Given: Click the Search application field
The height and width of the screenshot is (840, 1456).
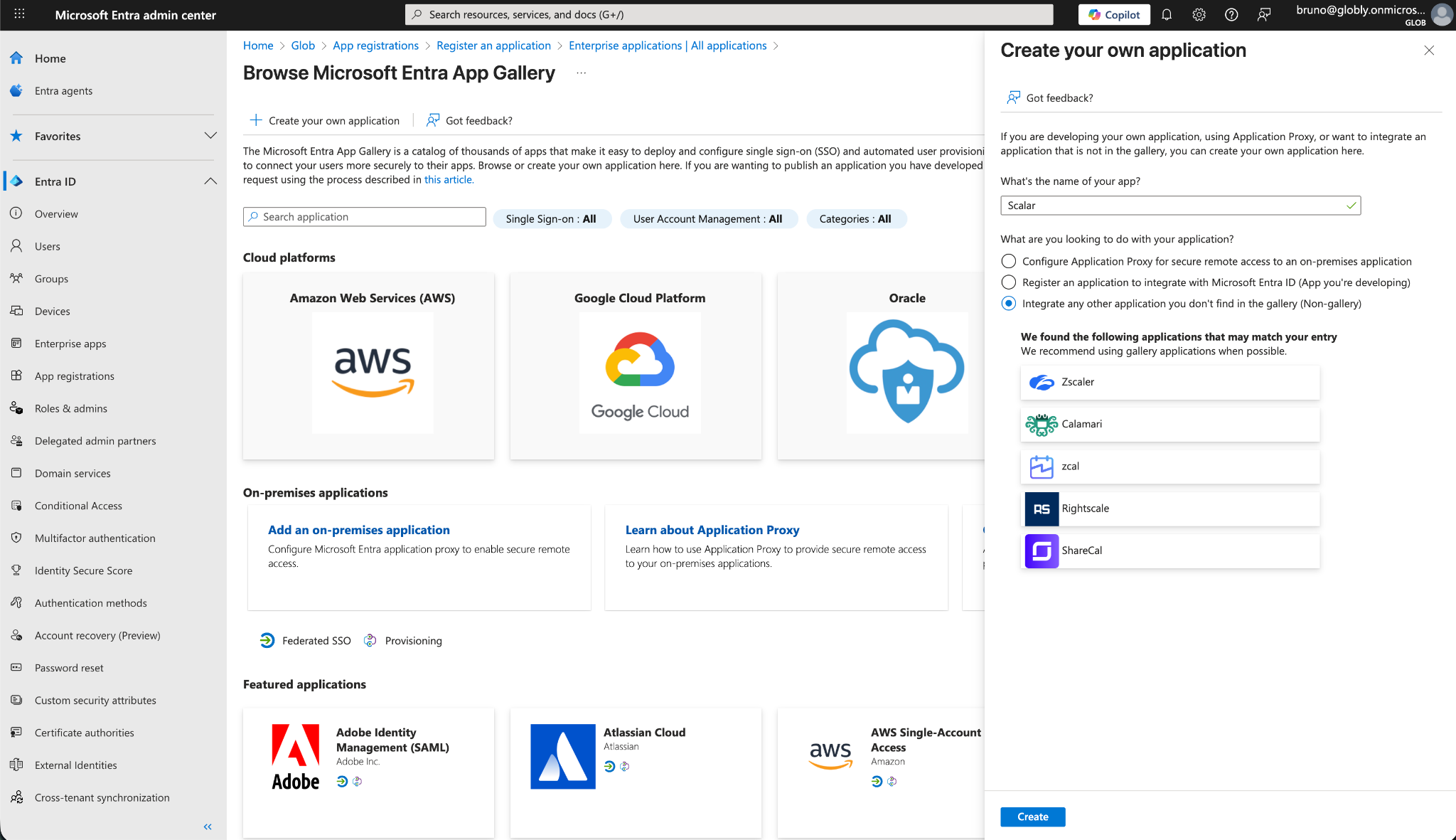Looking at the screenshot, I should coord(365,217).
